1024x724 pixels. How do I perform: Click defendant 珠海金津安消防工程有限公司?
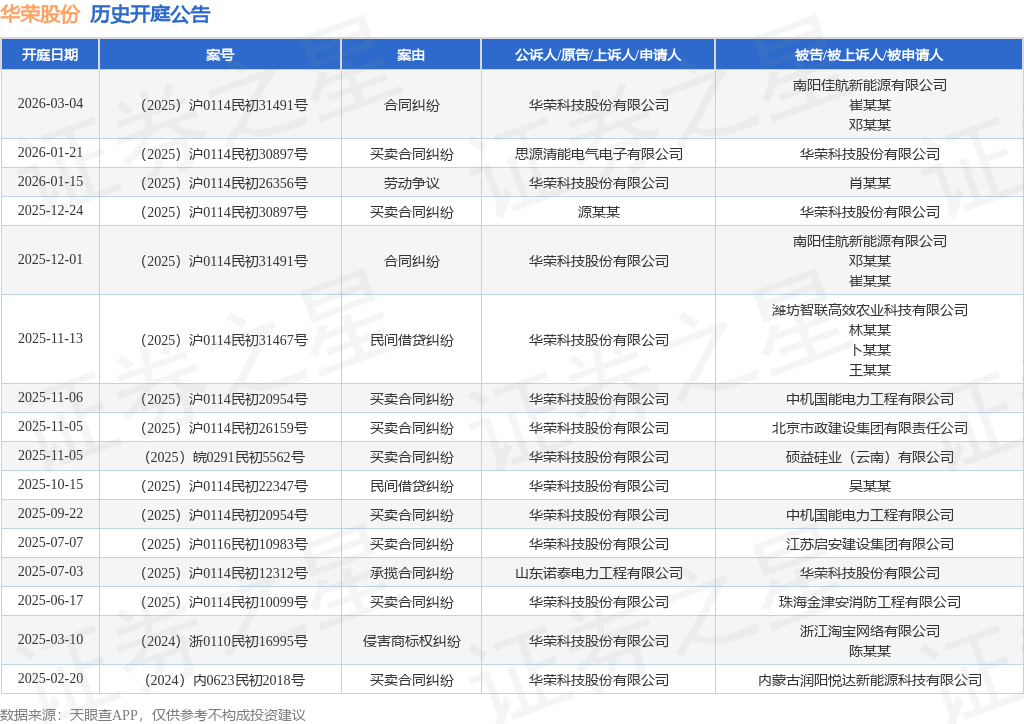click(x=870, y=602)
